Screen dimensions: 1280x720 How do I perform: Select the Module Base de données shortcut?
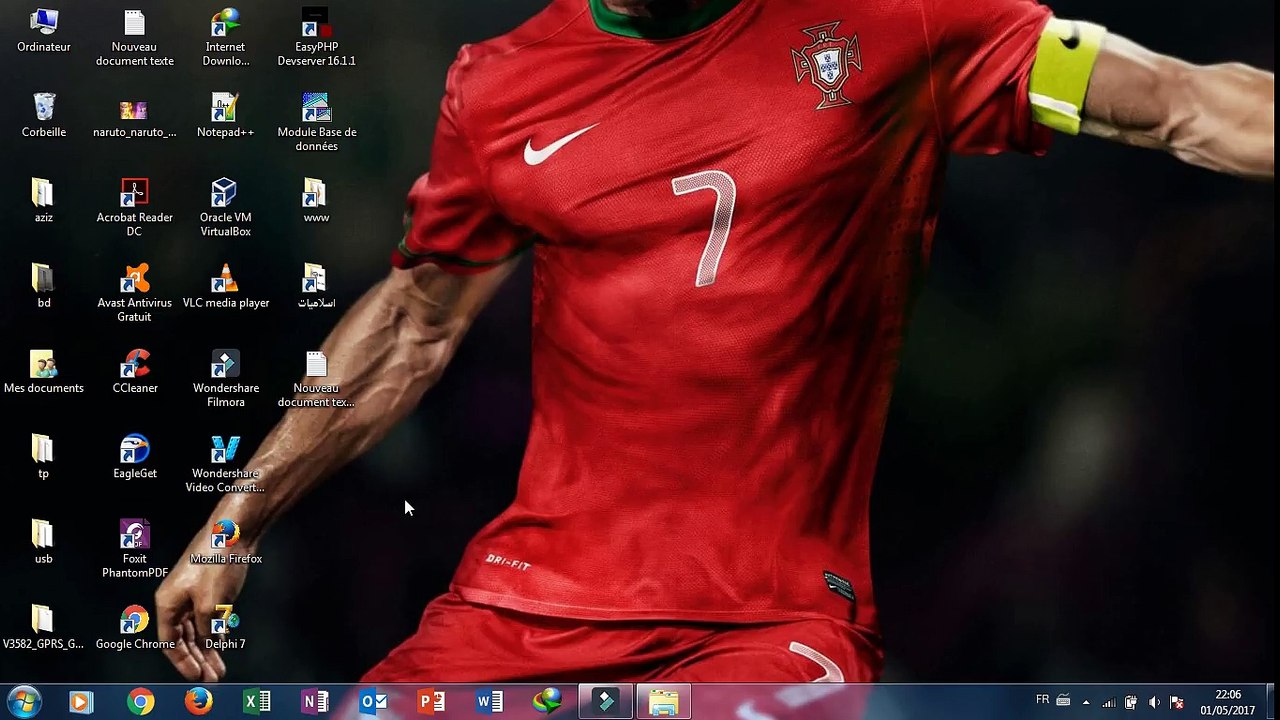pos(316,123)
